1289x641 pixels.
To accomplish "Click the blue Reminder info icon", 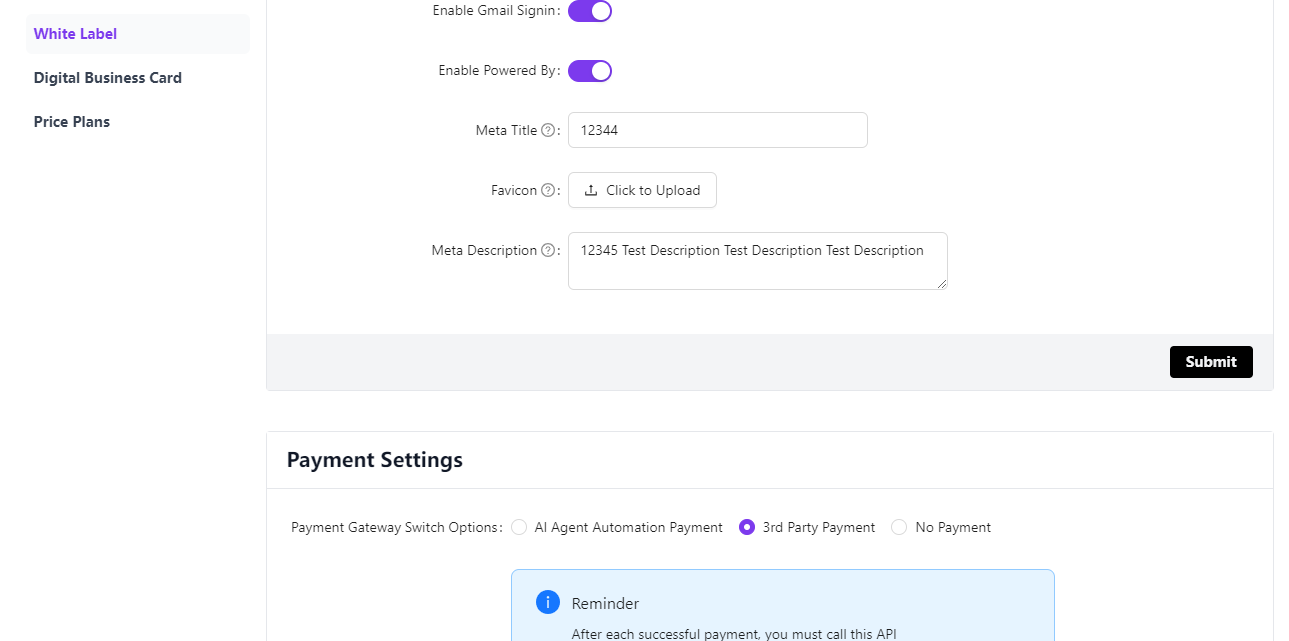I will point(547,602).
